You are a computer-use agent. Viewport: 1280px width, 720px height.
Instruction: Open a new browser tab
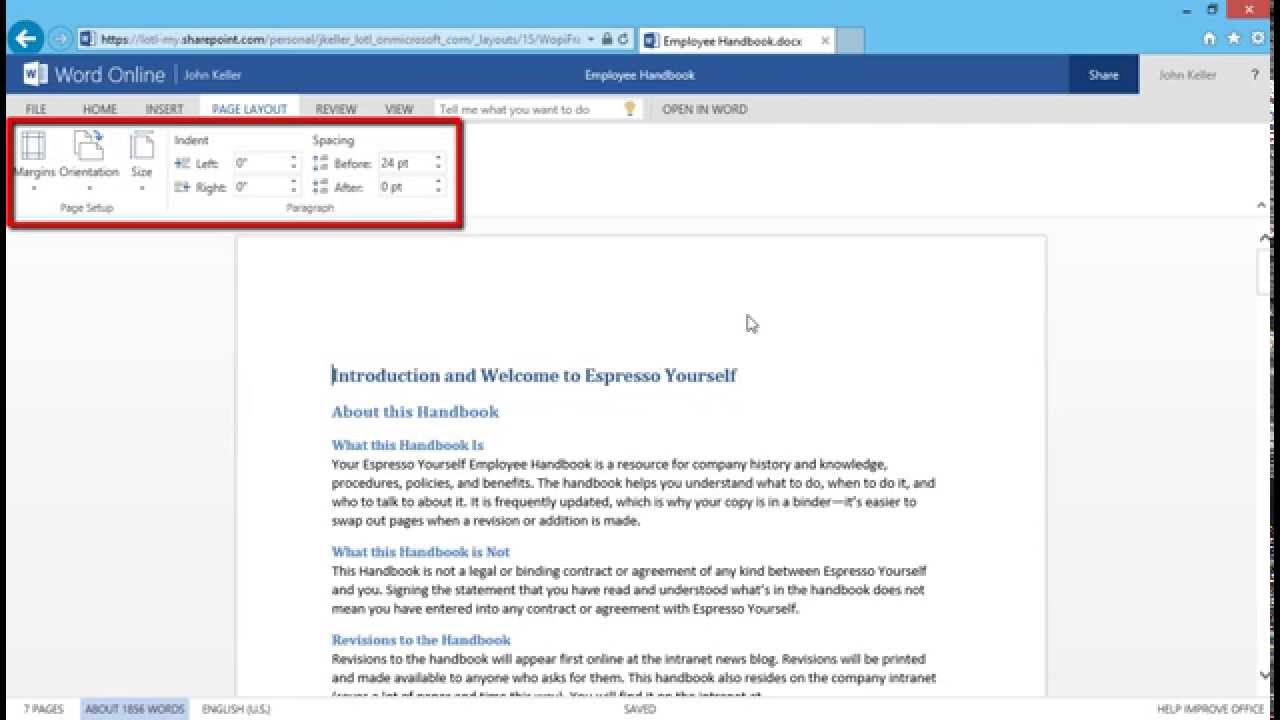849,41
